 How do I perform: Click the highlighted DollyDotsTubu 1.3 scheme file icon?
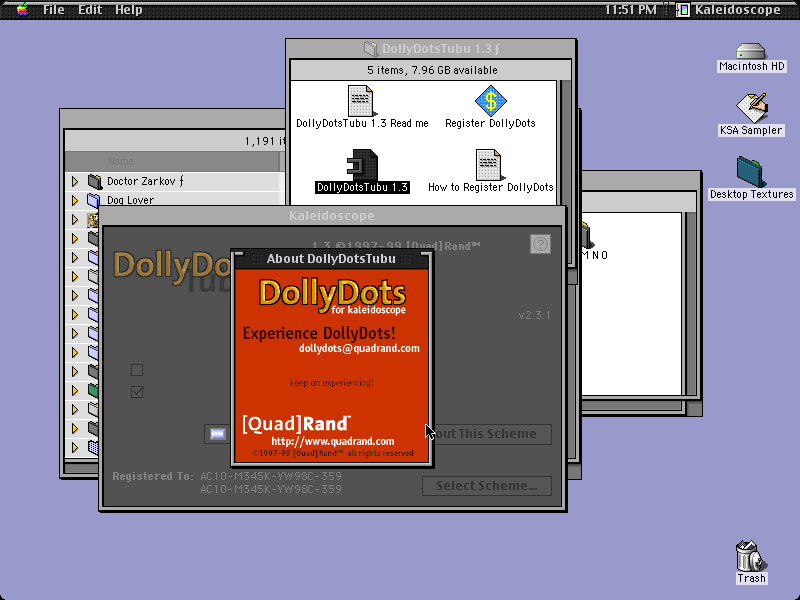point(362,164)
